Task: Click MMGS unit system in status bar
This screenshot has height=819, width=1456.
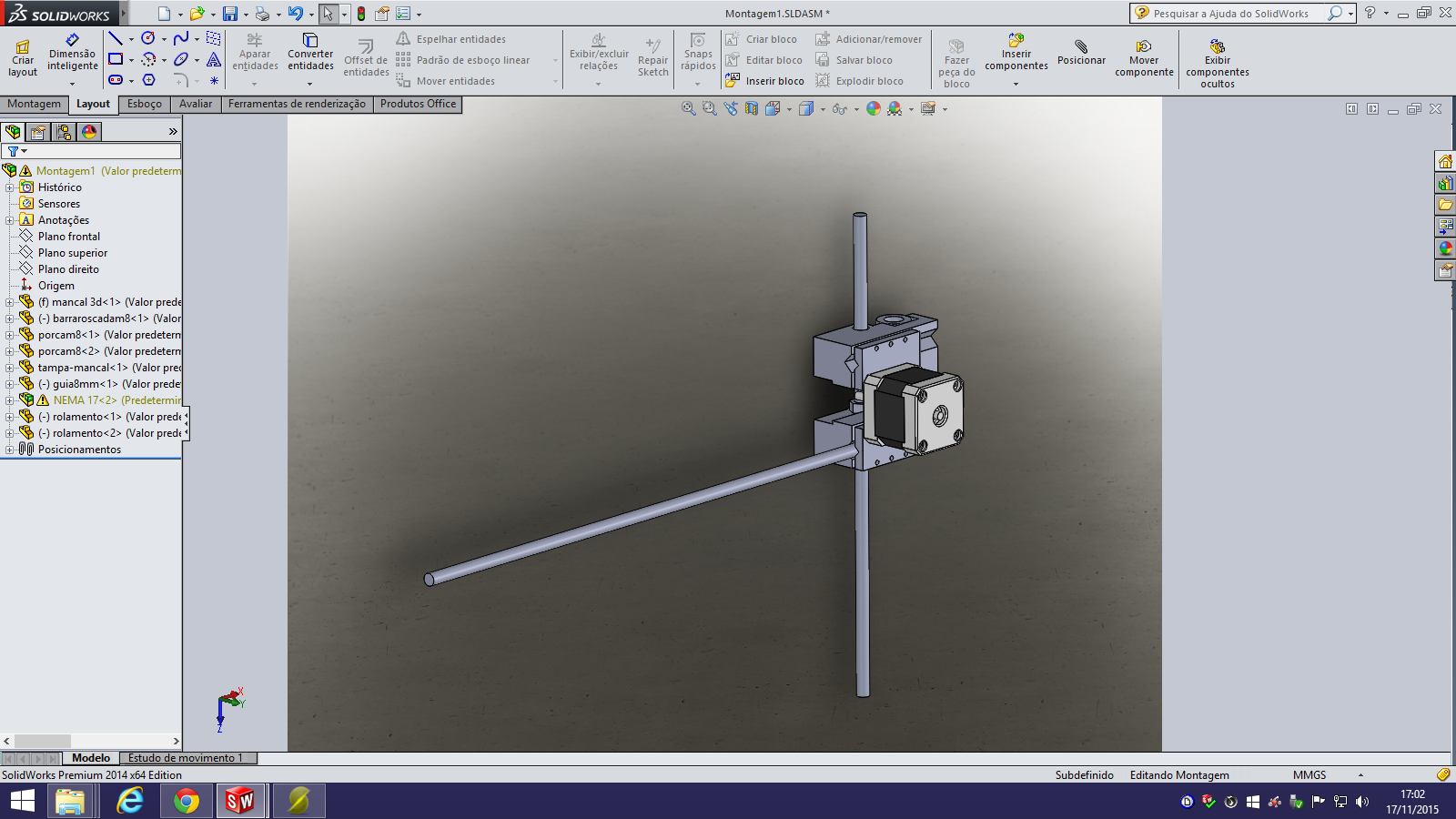Action: click(x=1309, y=775)
